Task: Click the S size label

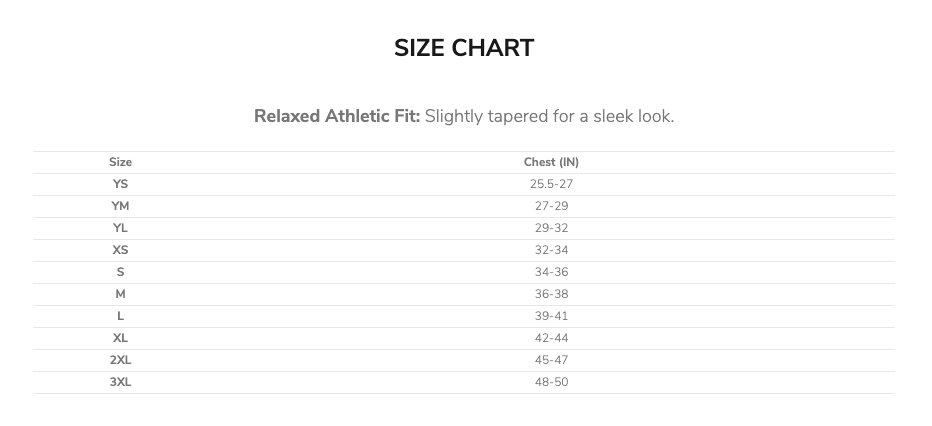Action: (120, 272)
